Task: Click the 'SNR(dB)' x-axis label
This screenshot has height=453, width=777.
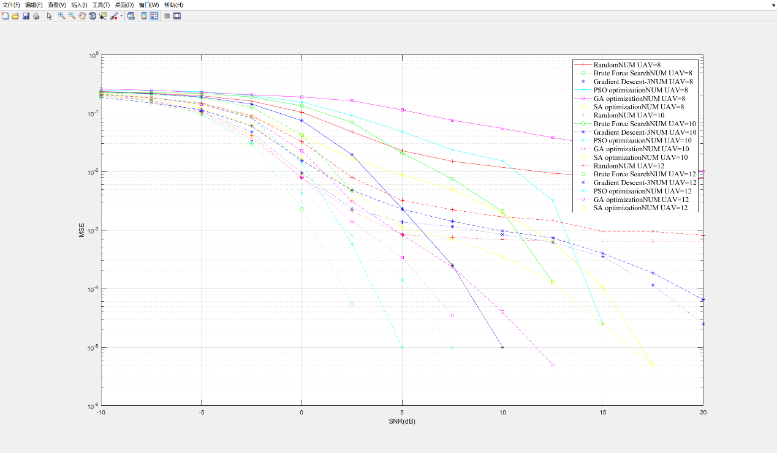Action: click(x=402, y=422)
